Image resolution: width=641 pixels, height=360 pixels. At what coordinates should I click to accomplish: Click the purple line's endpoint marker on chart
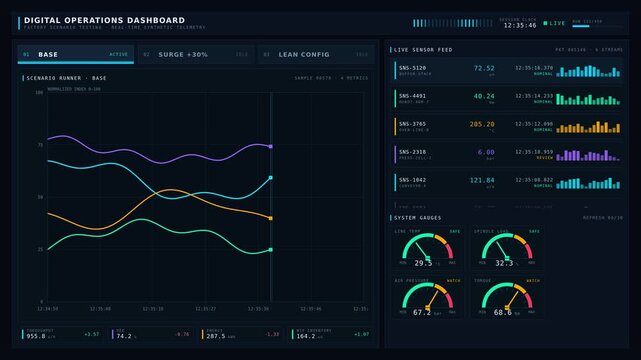click(271, 146)
